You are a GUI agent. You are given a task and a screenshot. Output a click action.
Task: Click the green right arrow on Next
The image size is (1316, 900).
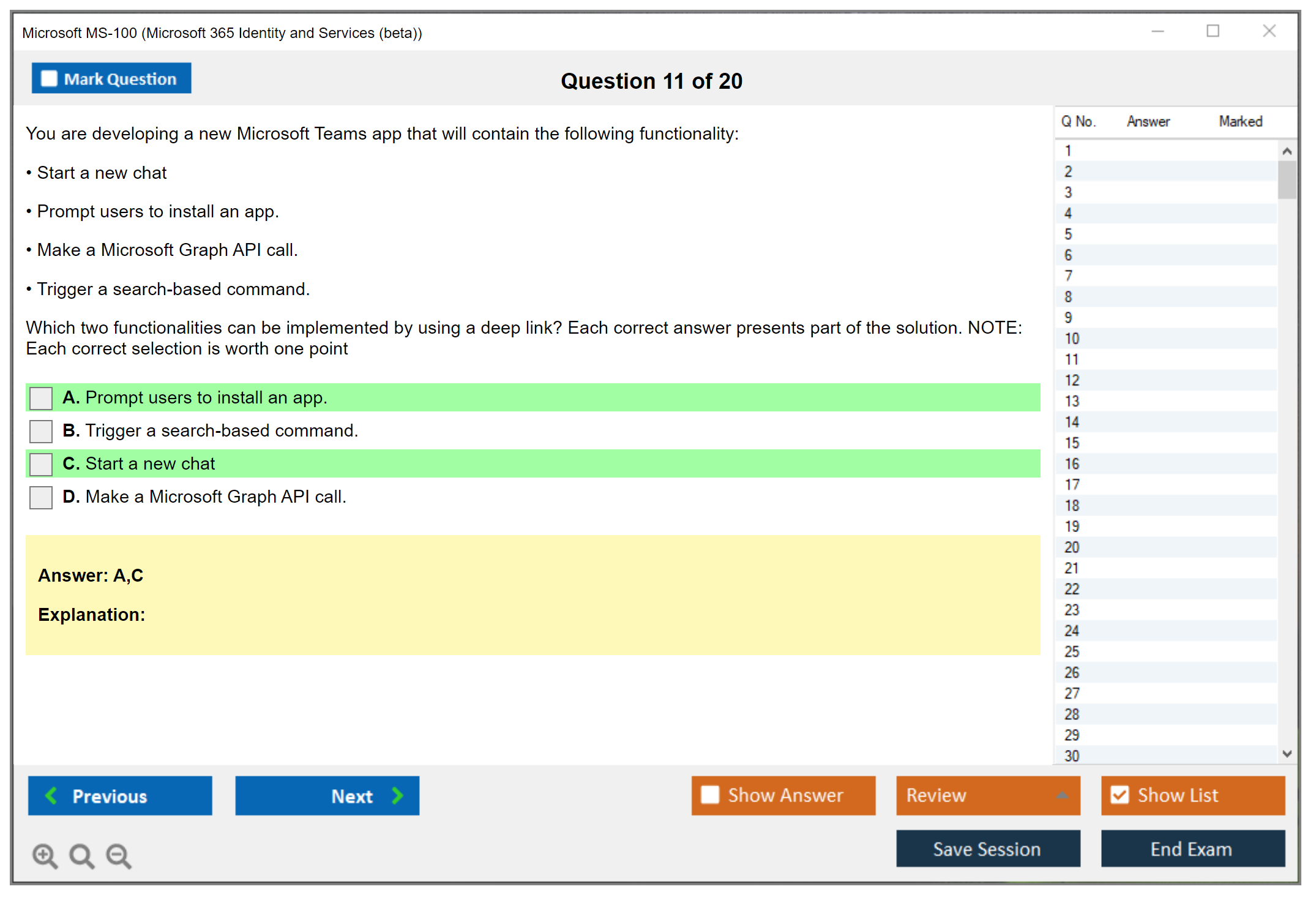point(397,796)
